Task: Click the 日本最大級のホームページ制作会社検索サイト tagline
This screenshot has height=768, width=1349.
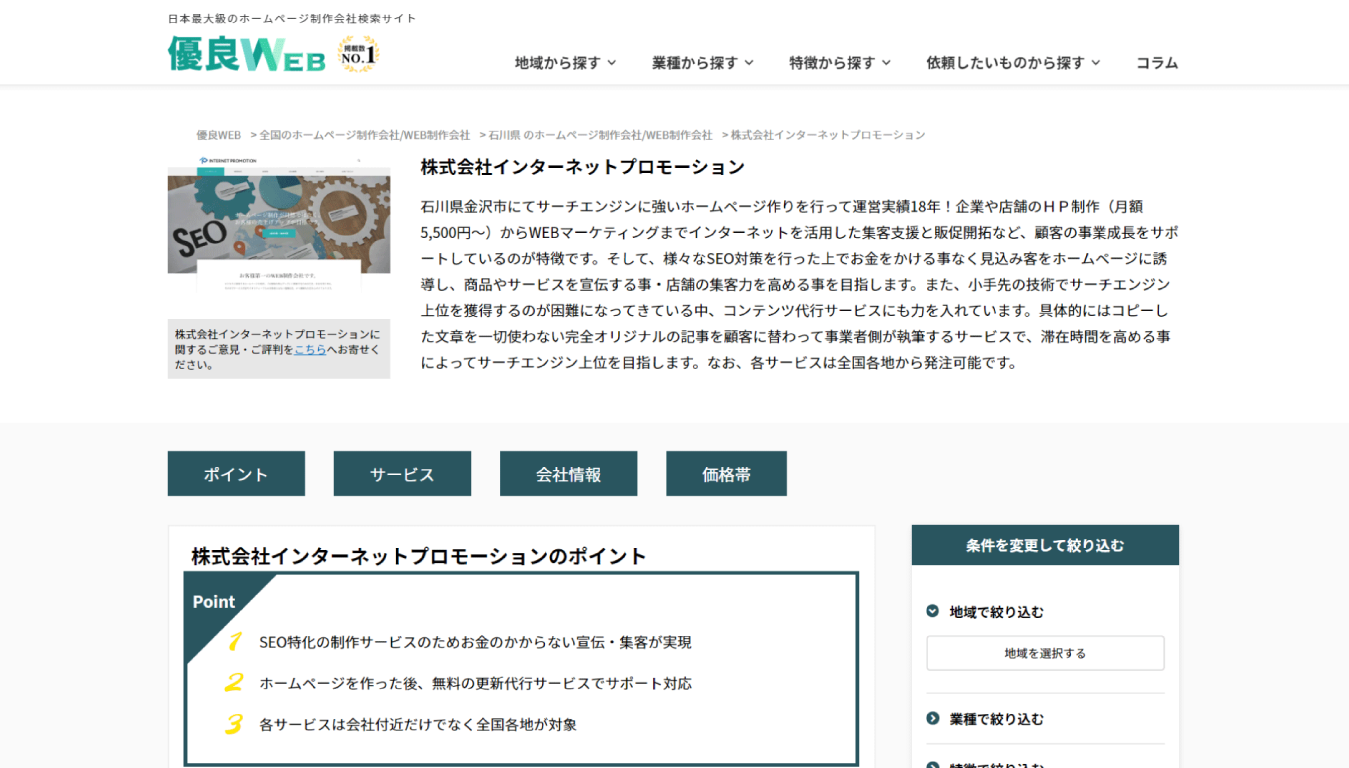Action: pos(292,18)
